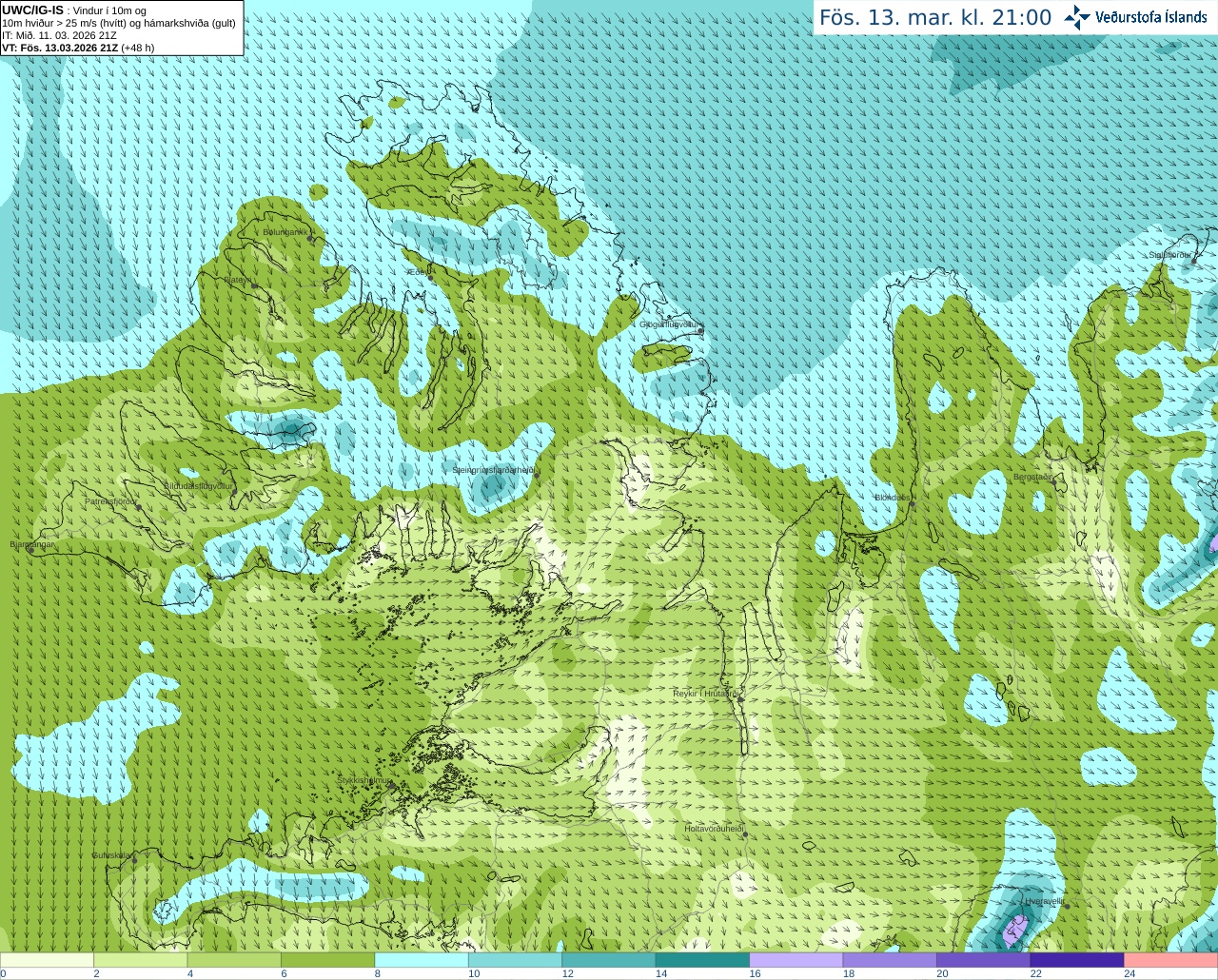Click the legend value '20'
This screenshot has height=980, width=1218.
coord(942,973)
